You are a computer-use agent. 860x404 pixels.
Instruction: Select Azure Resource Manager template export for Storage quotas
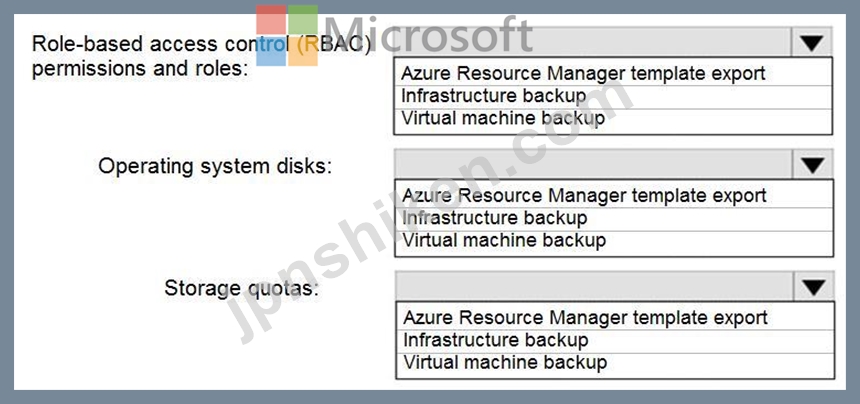(615, 318)
